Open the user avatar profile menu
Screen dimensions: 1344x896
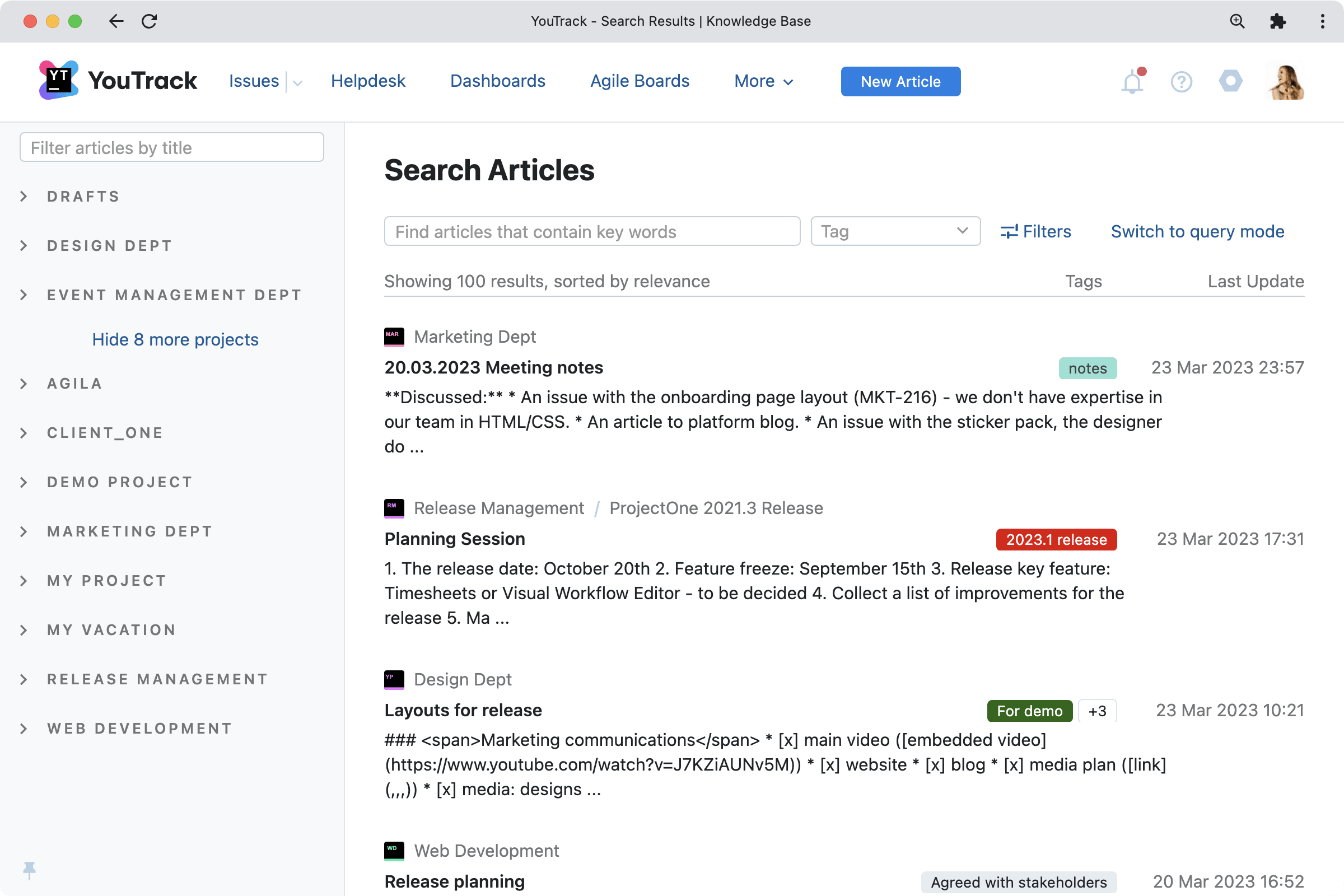tap(1286, 81)
